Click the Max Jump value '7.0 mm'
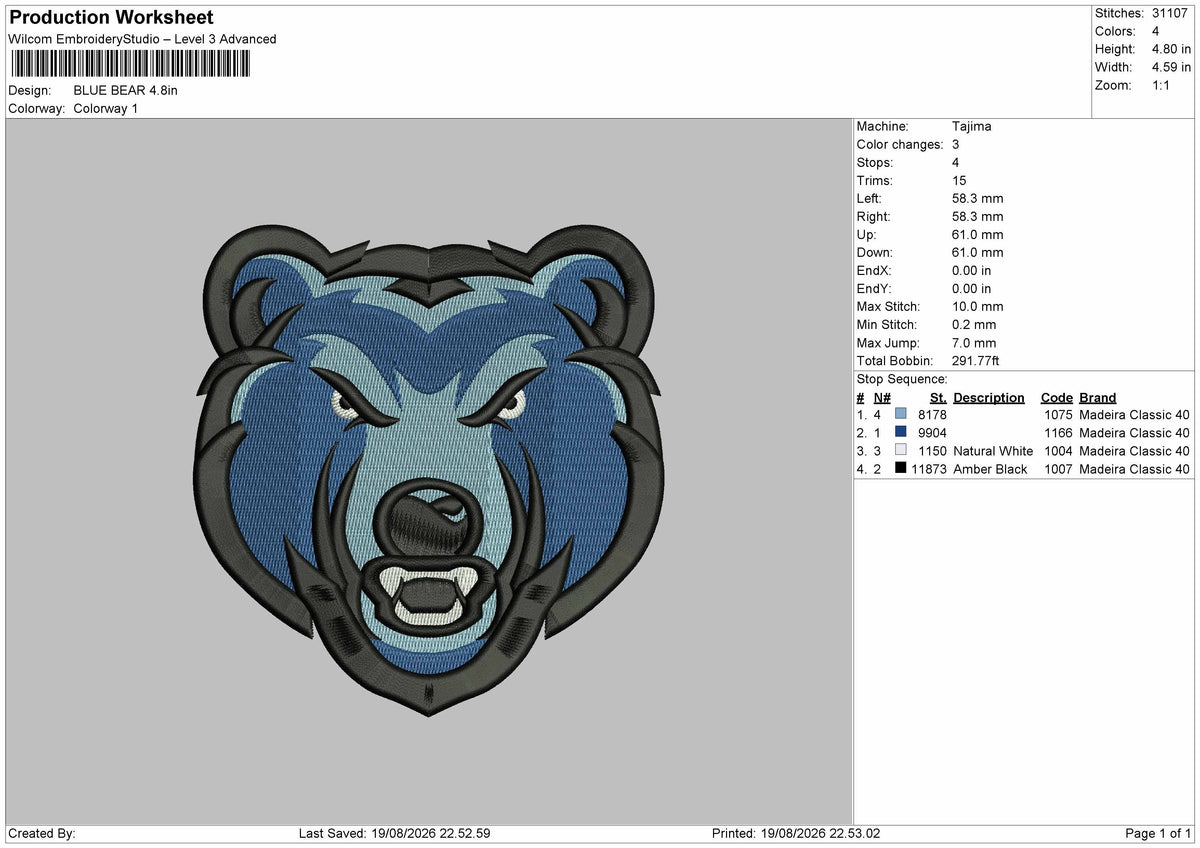Image resolution: width=1200 pixels, height=848 pixels. click(x=975, y=342)
